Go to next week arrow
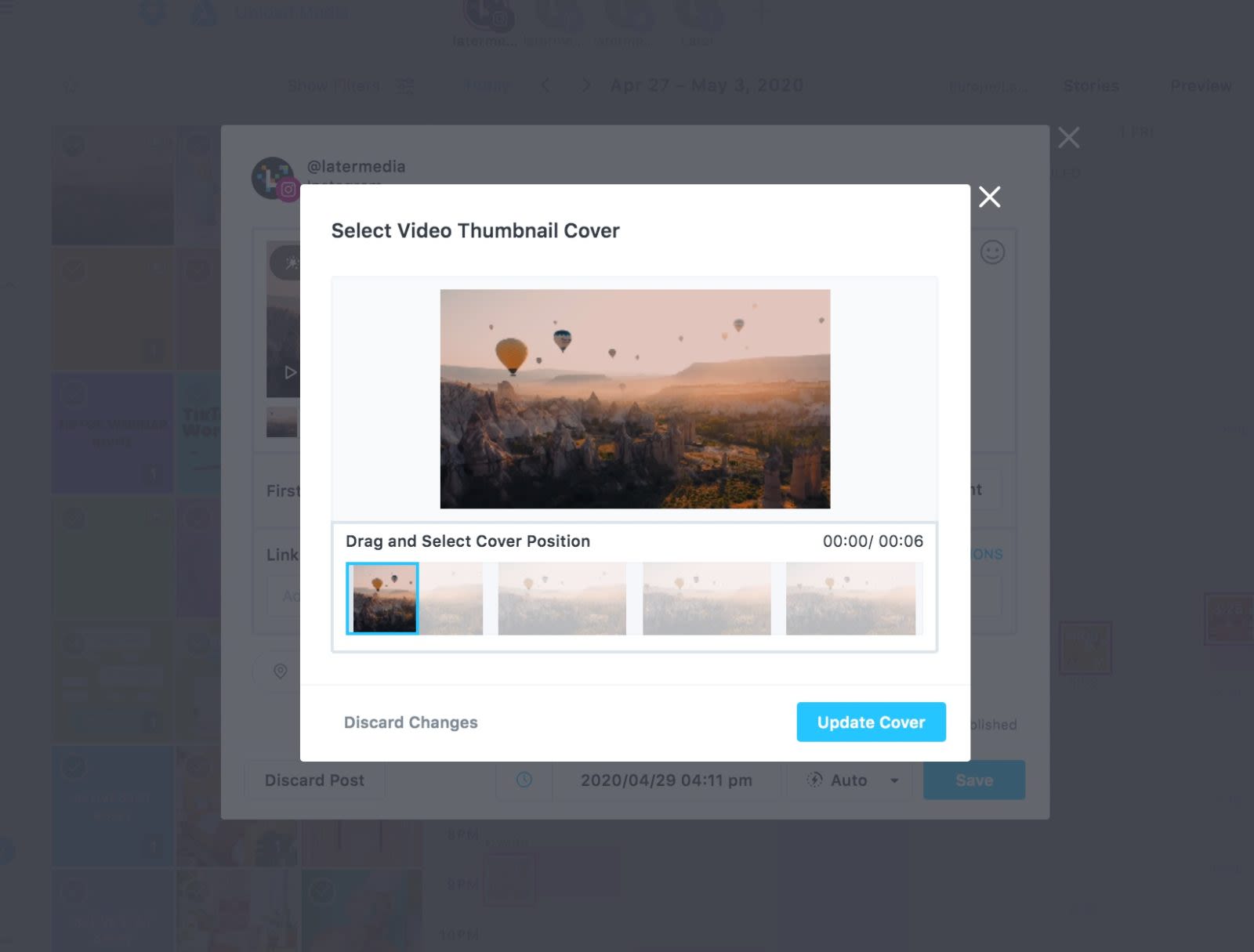1254x952 pixels. 585,85
